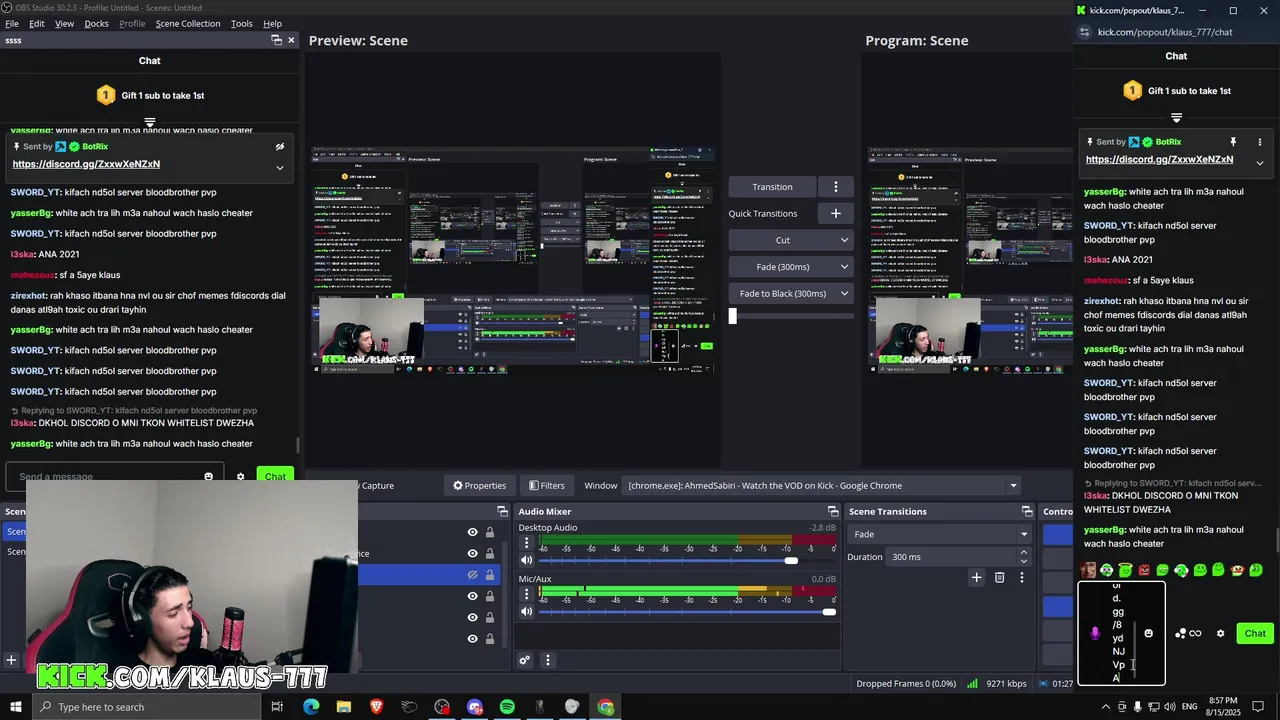Show the hidden selected source row

pos(472,575)
